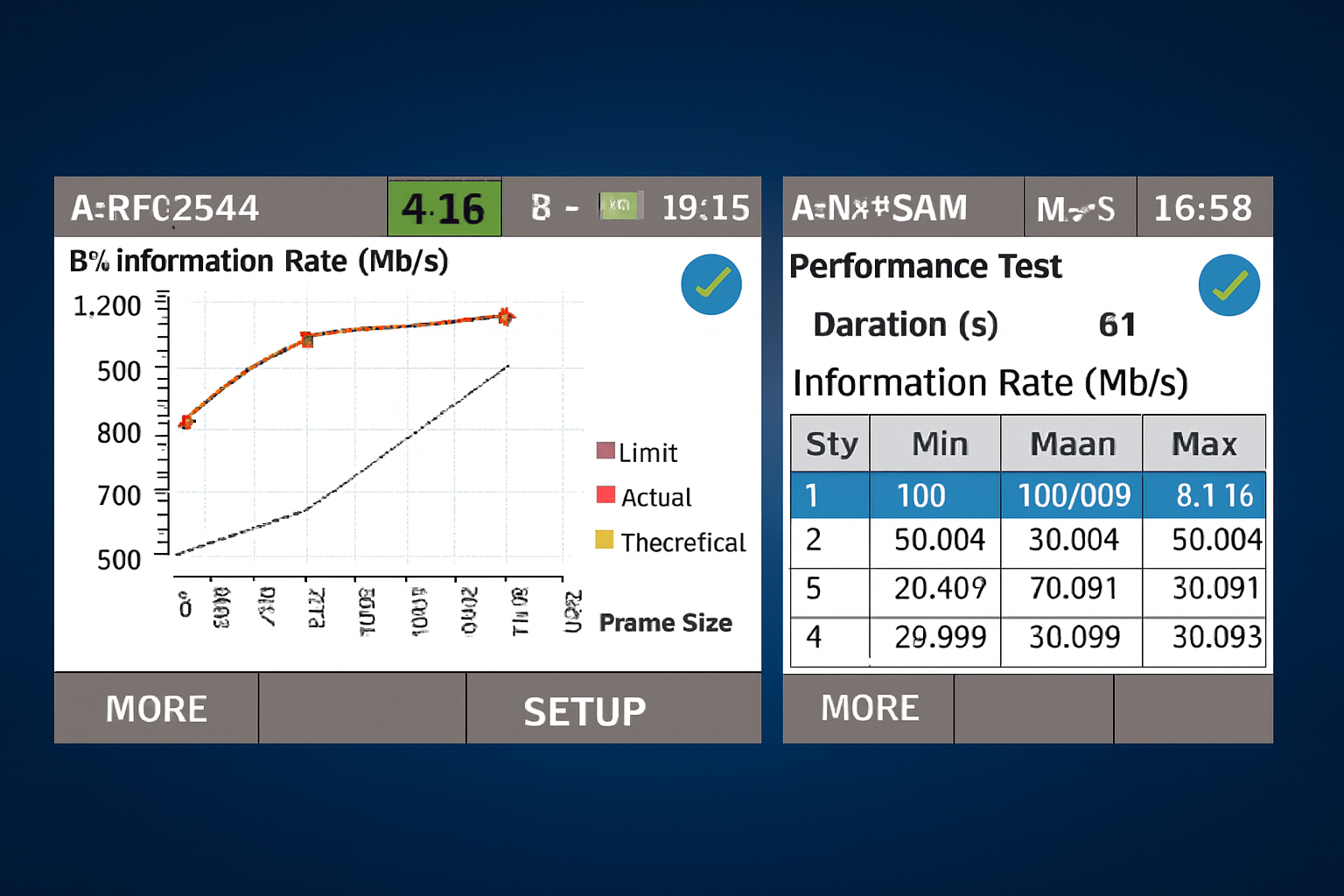Select the green 4.16 status indicator
1344x896 pixels.
[x=444, y=208]
